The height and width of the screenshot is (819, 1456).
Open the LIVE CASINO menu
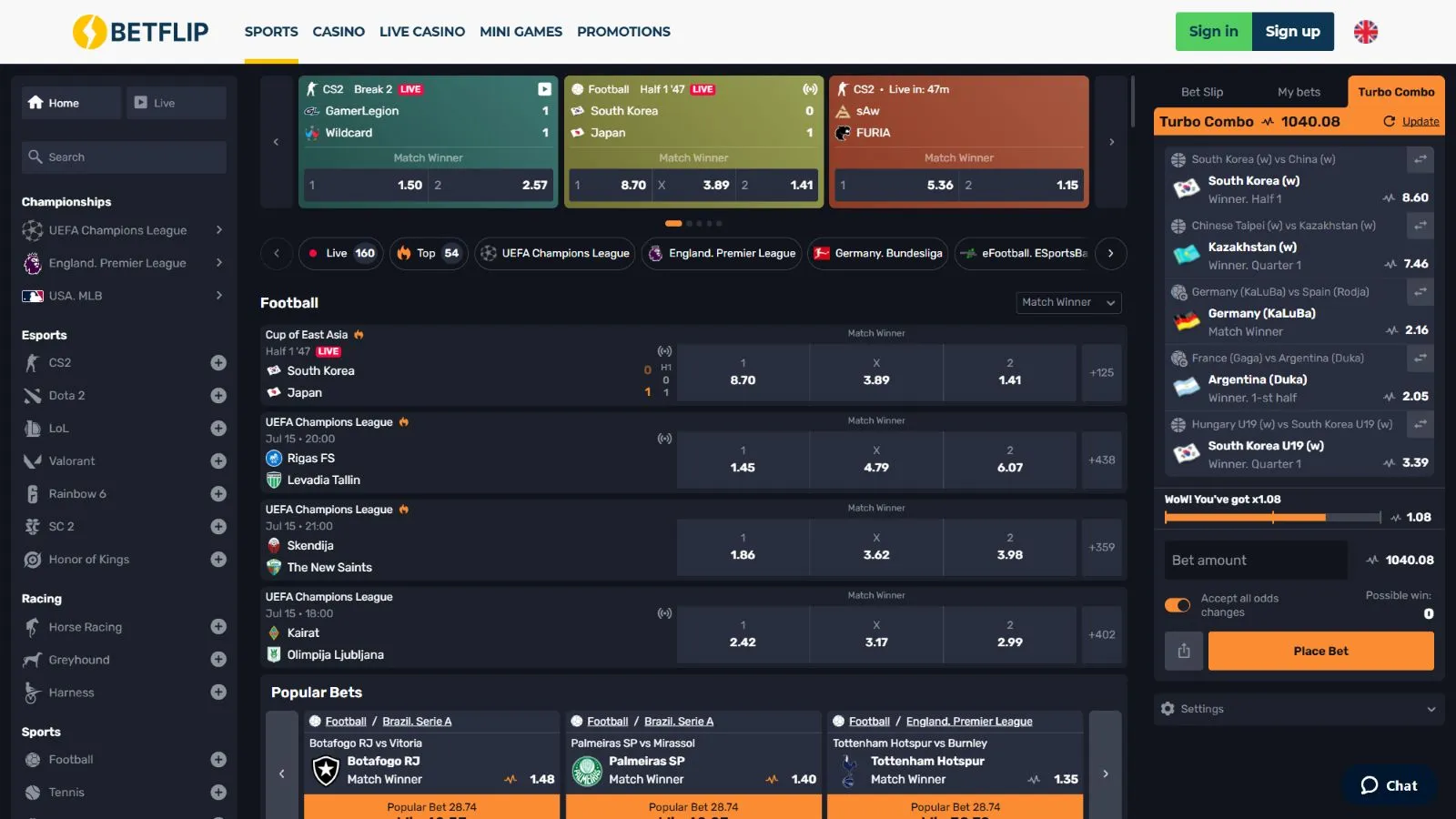click(x=421, y=32)
